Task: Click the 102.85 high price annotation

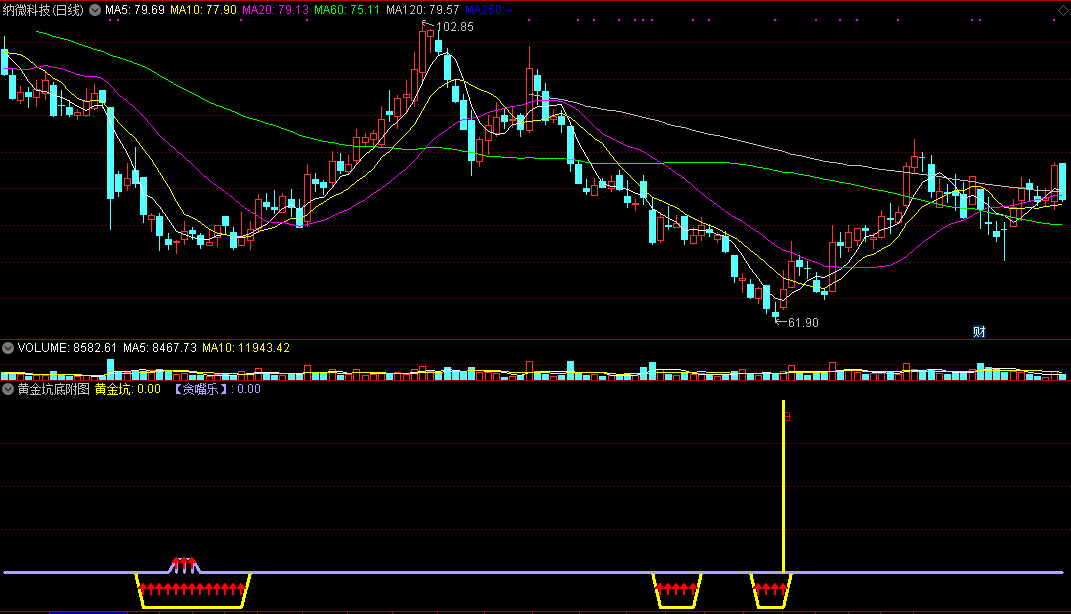Action: click(454, 27)
